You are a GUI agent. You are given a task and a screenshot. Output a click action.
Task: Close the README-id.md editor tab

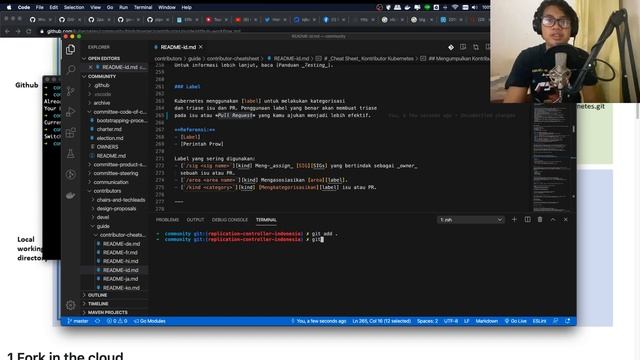point(201,47)
